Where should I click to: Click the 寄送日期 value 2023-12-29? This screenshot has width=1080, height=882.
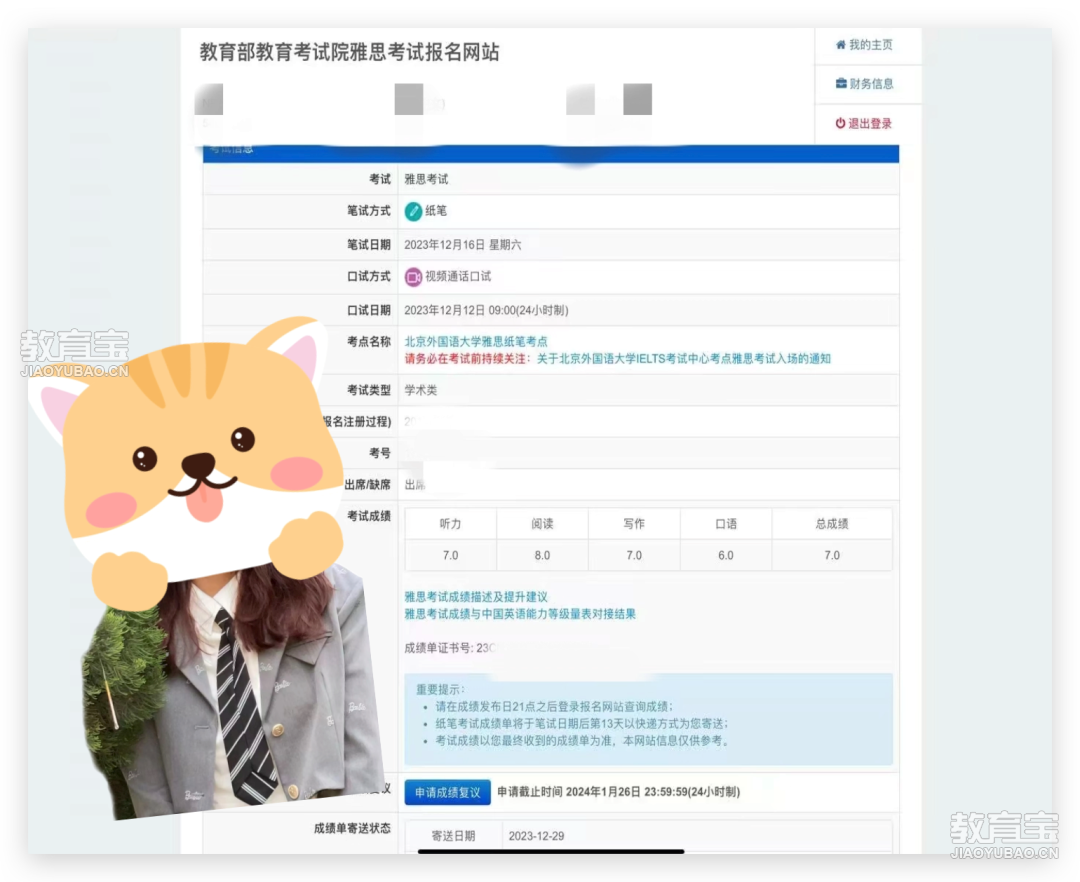537,836
